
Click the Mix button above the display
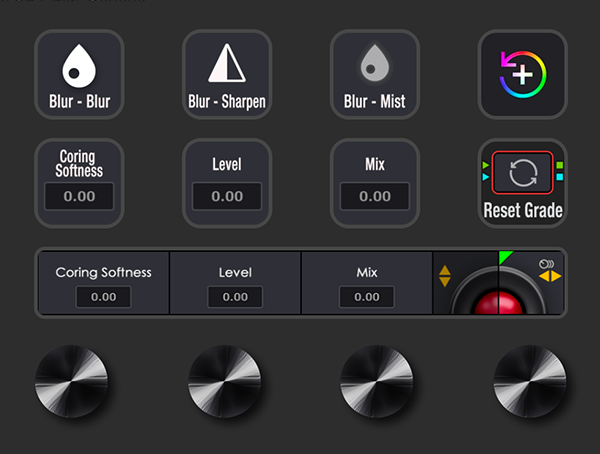375,183
